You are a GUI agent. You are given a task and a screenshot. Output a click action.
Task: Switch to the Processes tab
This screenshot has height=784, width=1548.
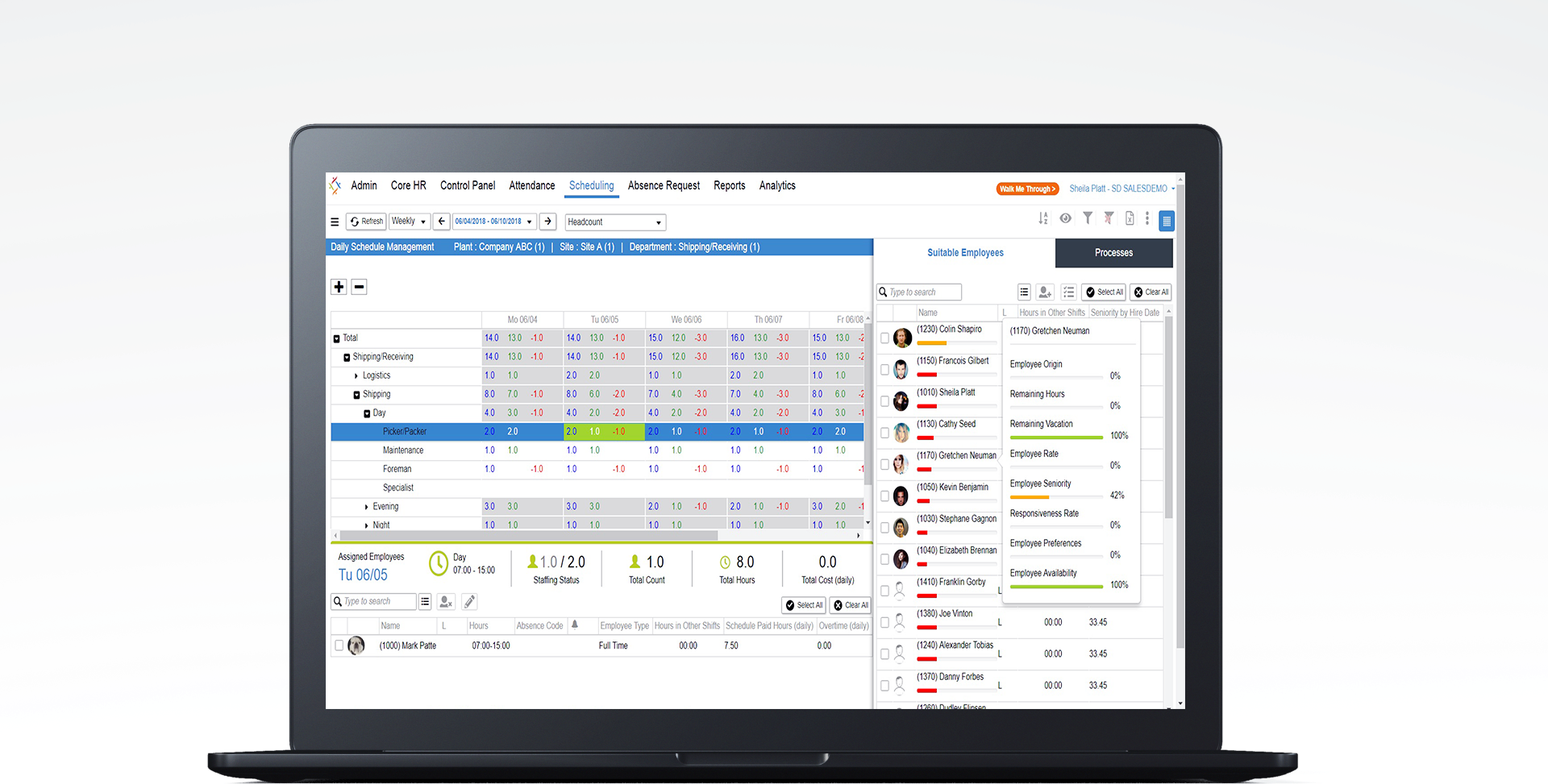[x=1114, y=253]
